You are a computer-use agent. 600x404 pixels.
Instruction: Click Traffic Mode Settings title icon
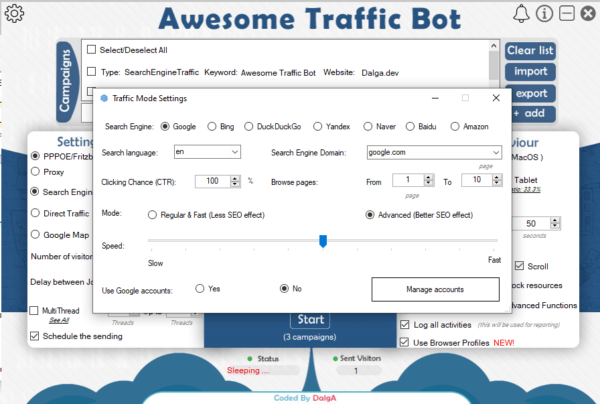click(x=104, y=98)
